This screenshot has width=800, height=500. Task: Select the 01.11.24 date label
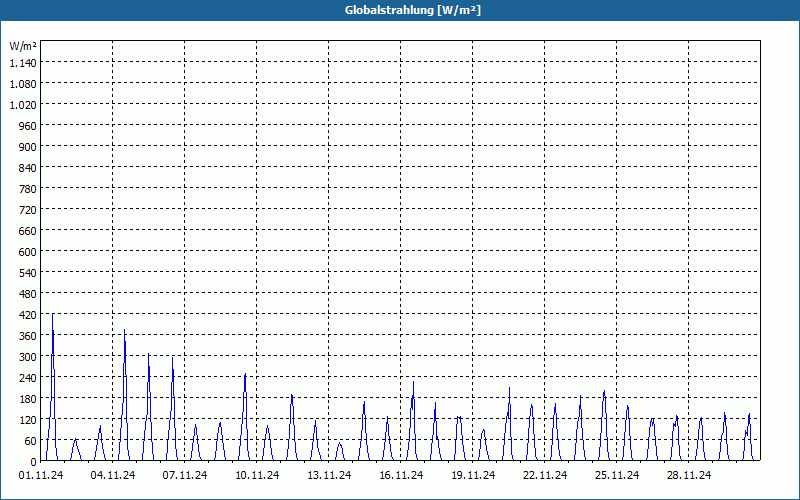tap(41, 476)
